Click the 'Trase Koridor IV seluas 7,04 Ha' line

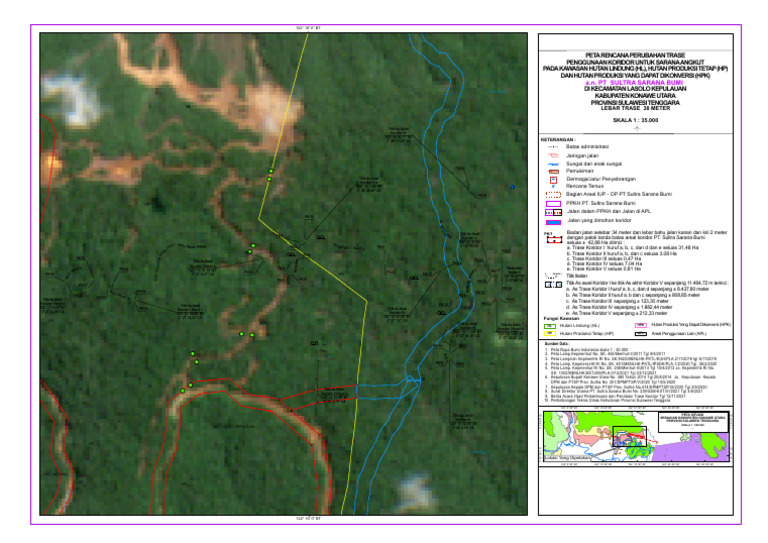[x=604, y=264]
